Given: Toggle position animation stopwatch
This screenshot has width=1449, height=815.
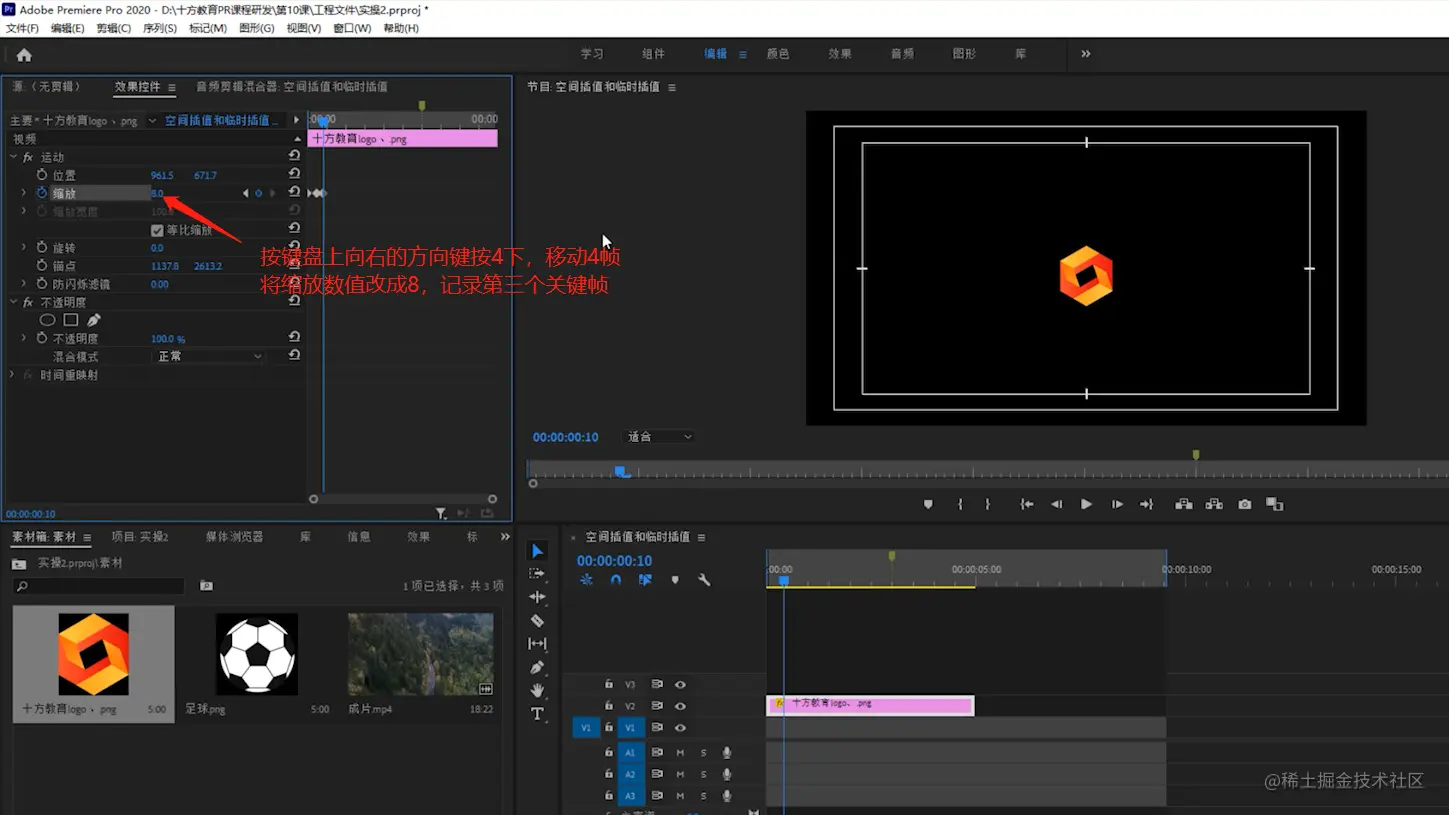Looking at the screenshot, I should [42, 175].
